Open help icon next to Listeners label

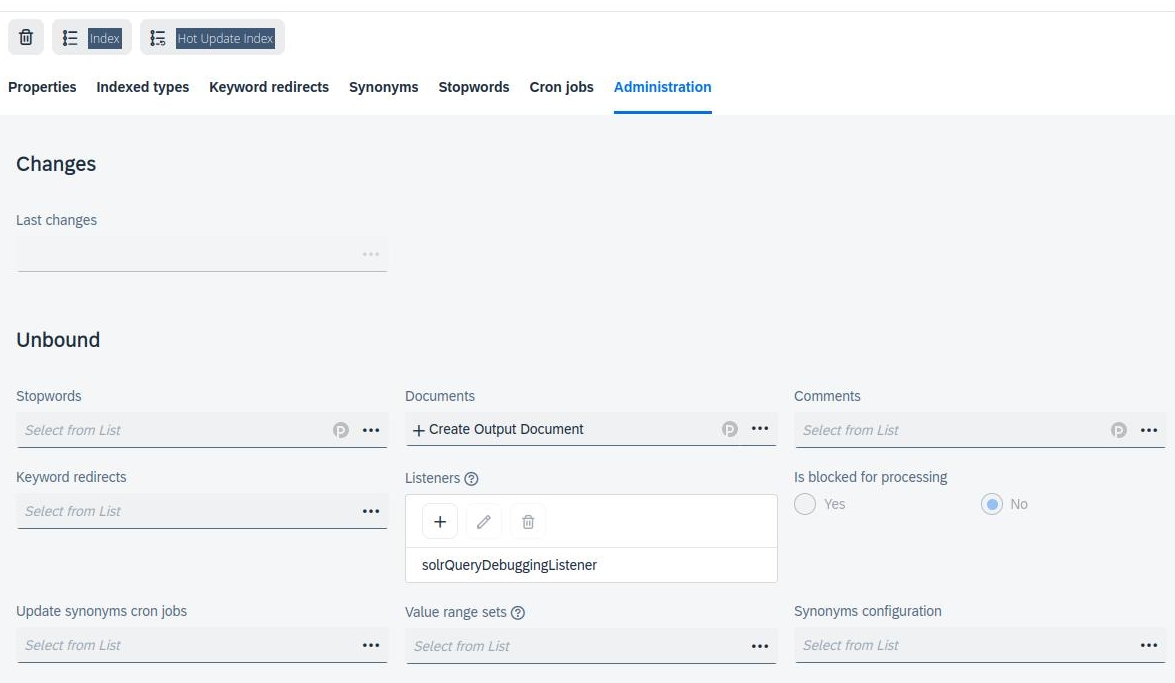(472, 479)
